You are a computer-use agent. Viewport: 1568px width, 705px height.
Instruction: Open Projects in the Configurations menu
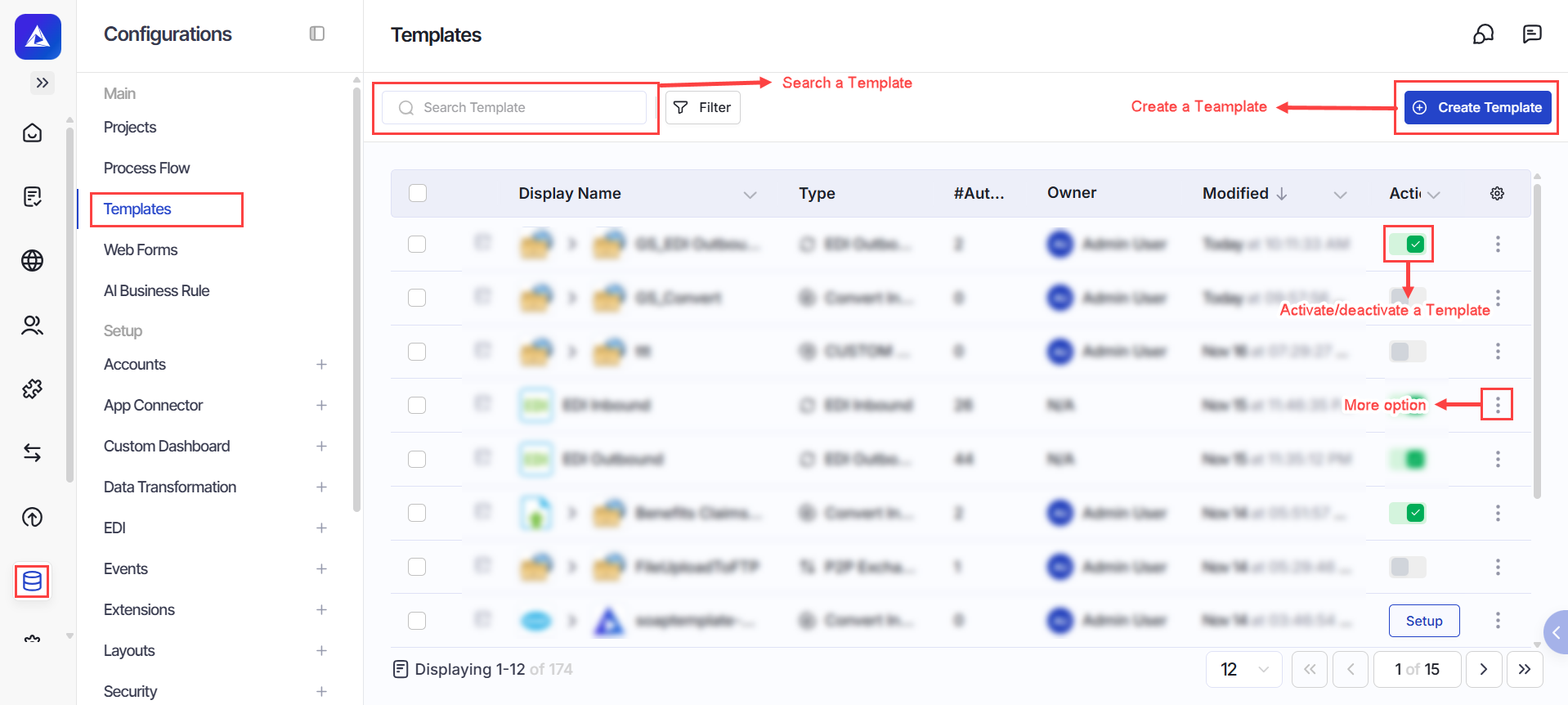click(130, 128)
